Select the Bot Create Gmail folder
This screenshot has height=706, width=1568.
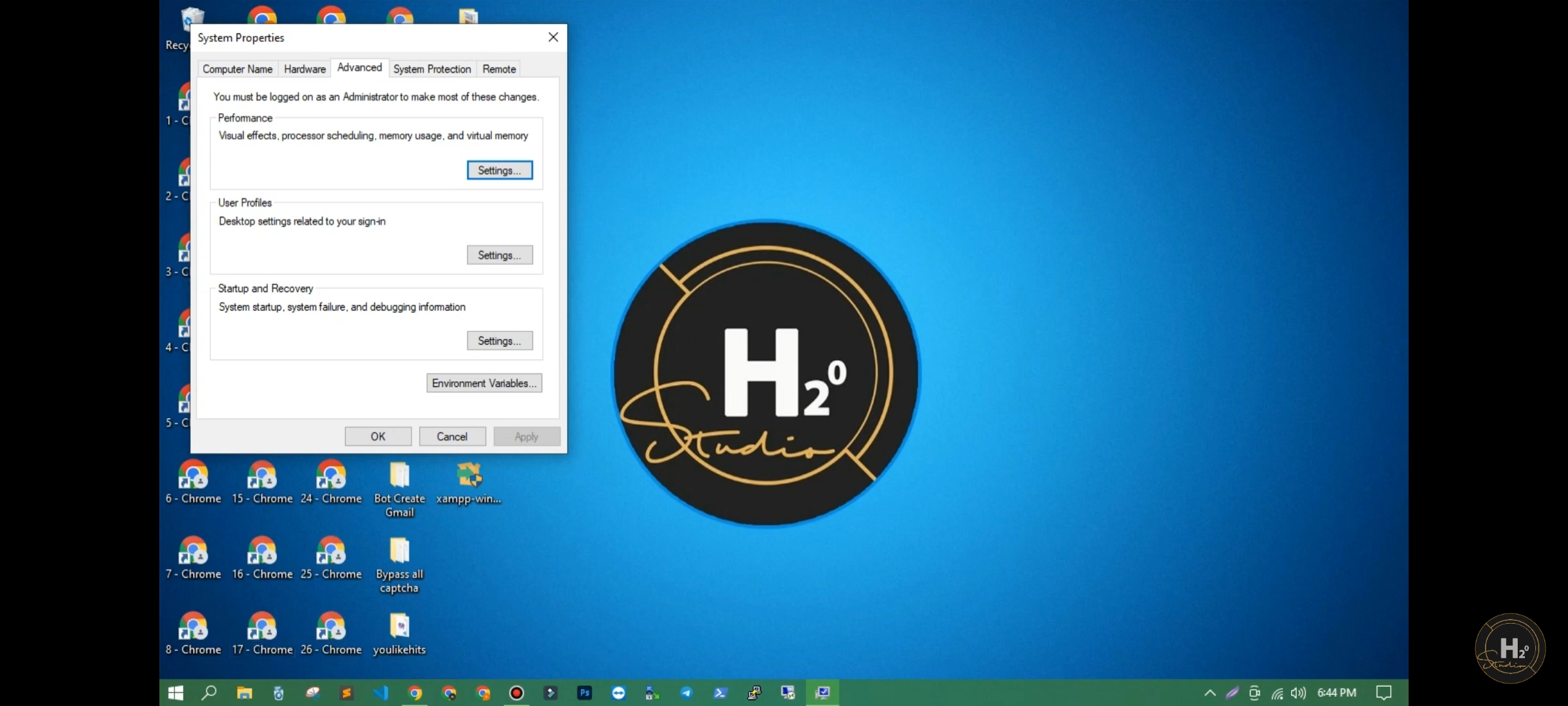(399, 490)
